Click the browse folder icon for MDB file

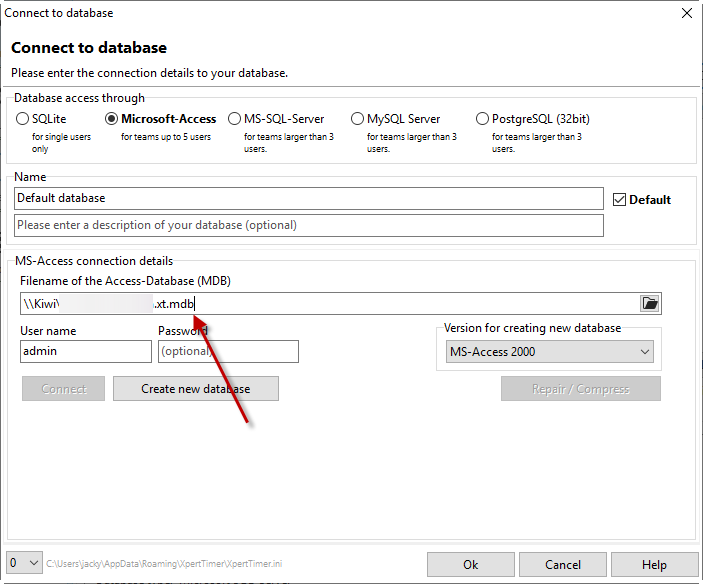coord(650,304)
